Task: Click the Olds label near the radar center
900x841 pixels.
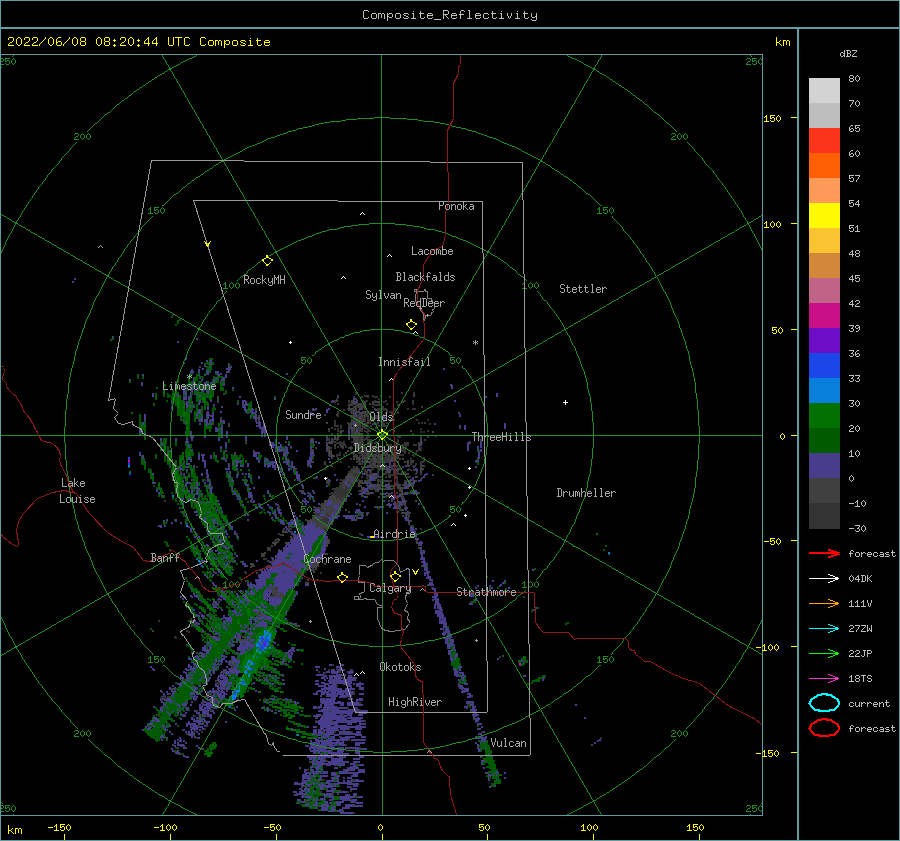Action: pyautogui.click(x=381, y=417)
